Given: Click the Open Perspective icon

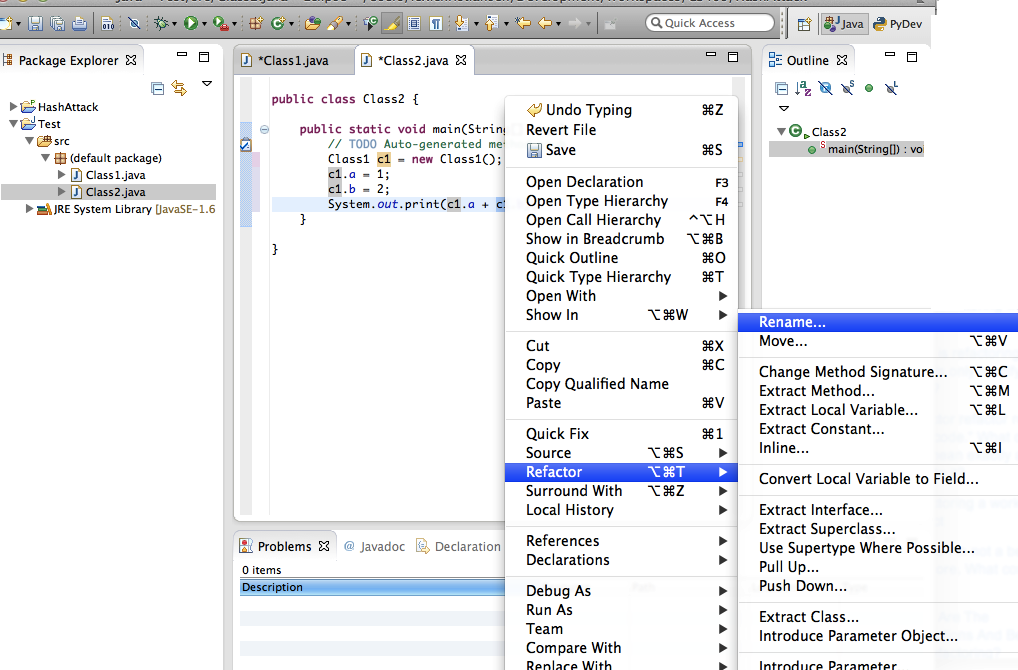Looking at the screenshot, I should pyautogui.click(x=804, y=24).
